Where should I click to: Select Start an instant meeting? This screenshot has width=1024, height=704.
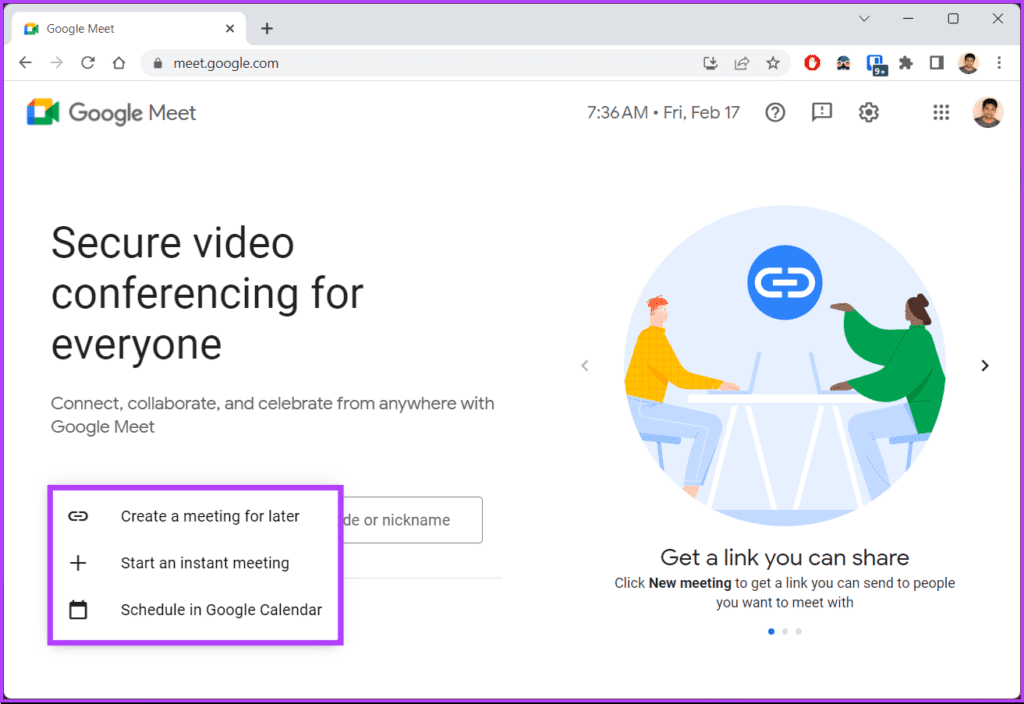click(195, 563)
